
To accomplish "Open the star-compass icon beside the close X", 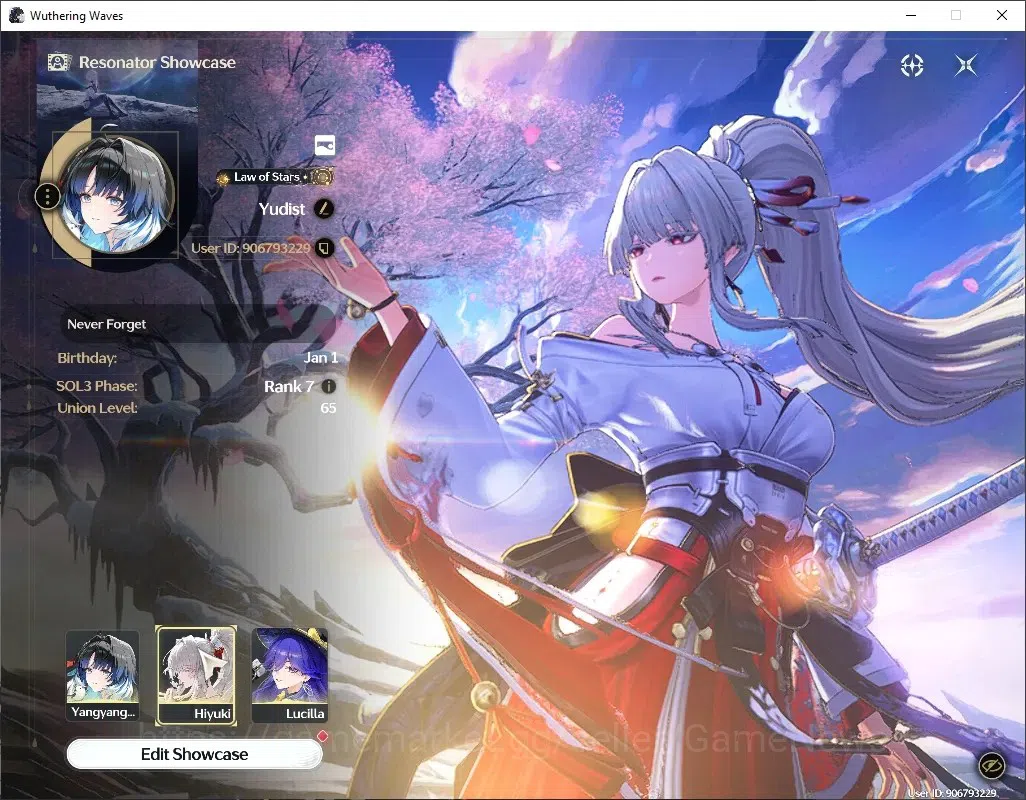I will point(911,65).
